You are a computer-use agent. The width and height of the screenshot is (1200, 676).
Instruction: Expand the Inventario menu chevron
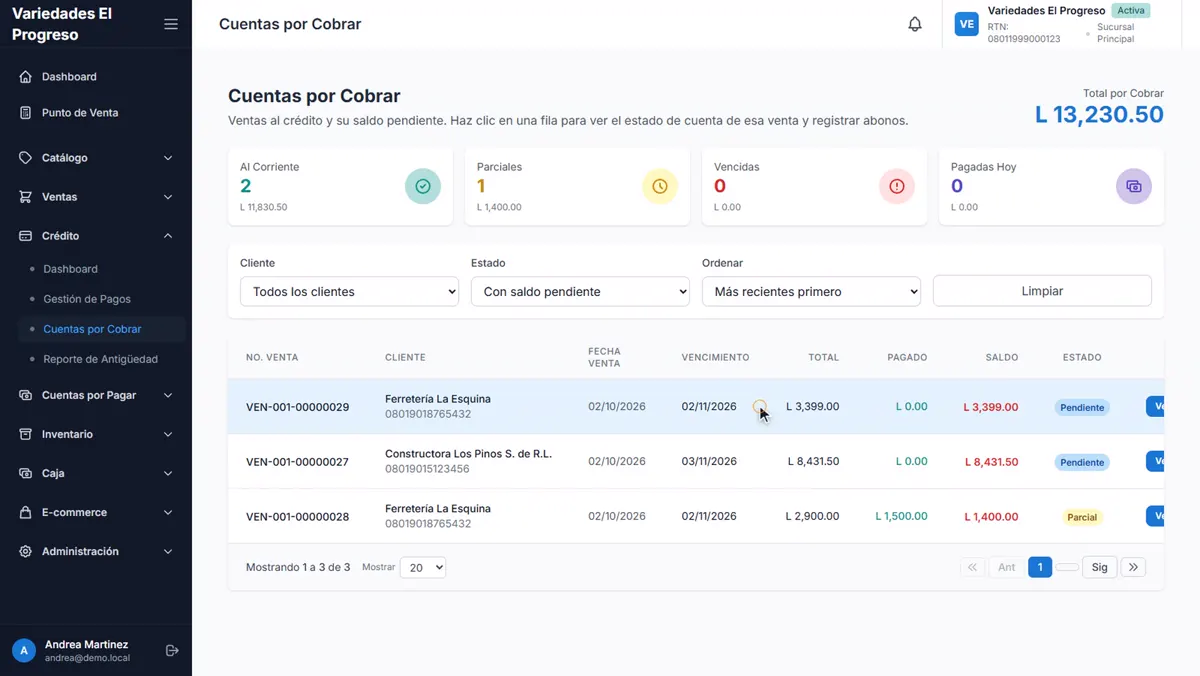point(168,434)
